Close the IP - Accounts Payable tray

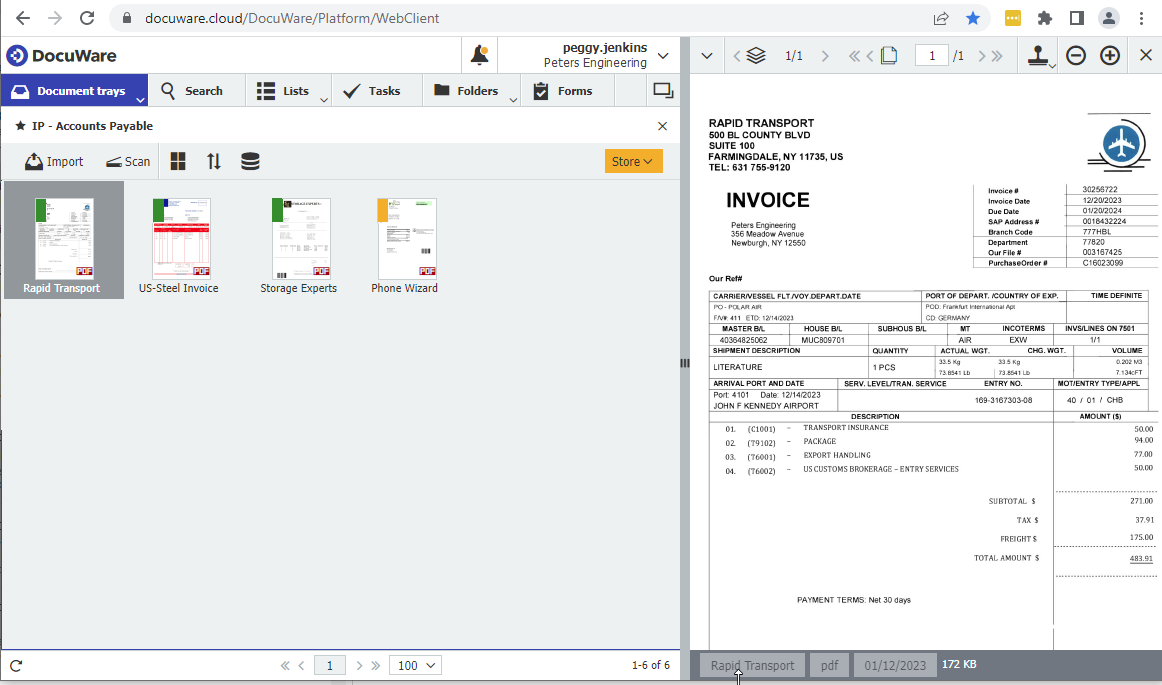pyautogui.click(x=663, y=126)
